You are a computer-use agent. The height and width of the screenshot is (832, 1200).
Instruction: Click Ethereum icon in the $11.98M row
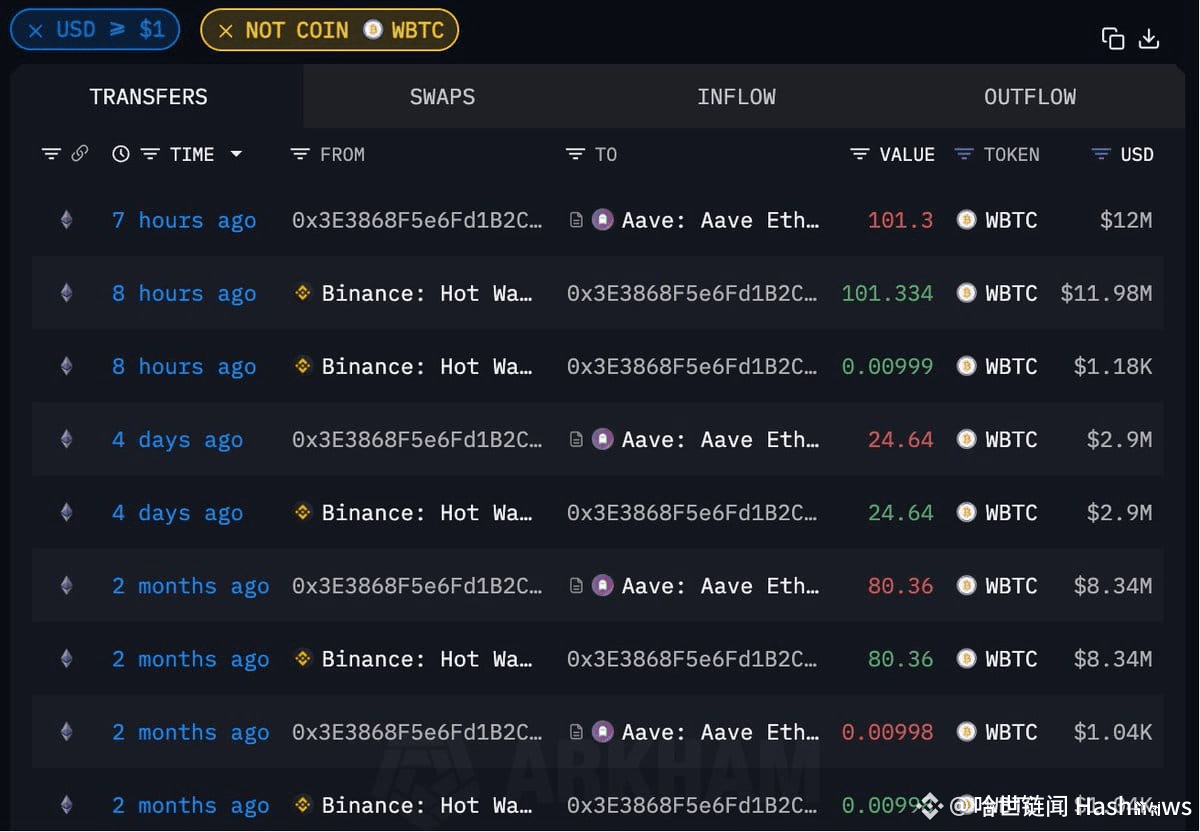pos(66,293)
